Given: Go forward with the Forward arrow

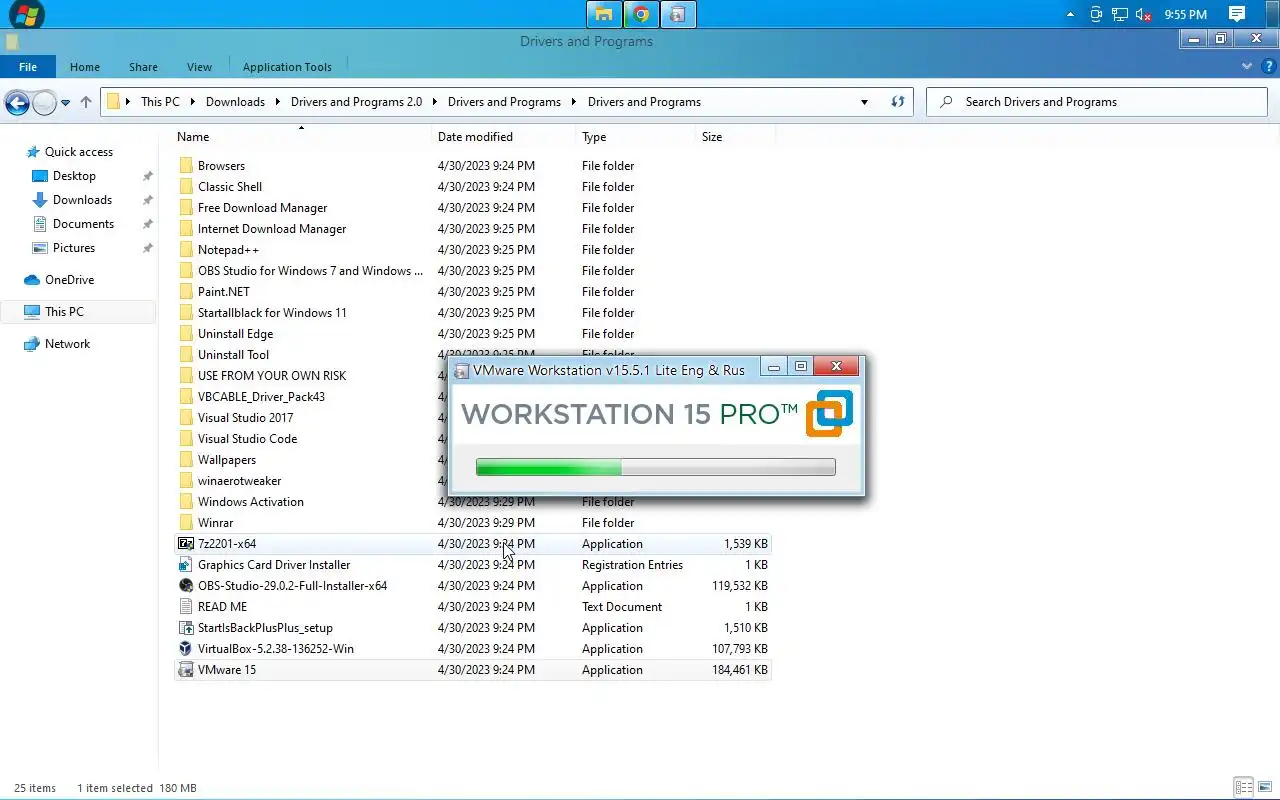Looking at the screenshot, I should point(44,102).
